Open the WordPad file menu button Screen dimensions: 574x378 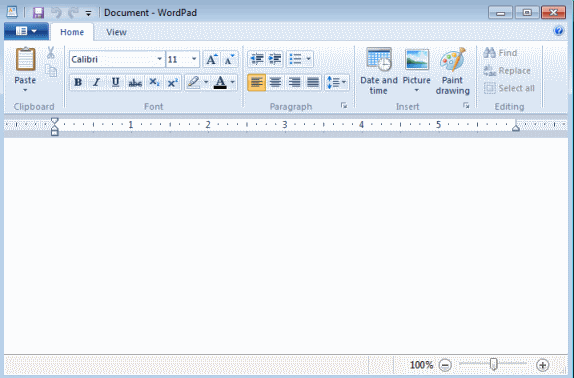[26, 31]
